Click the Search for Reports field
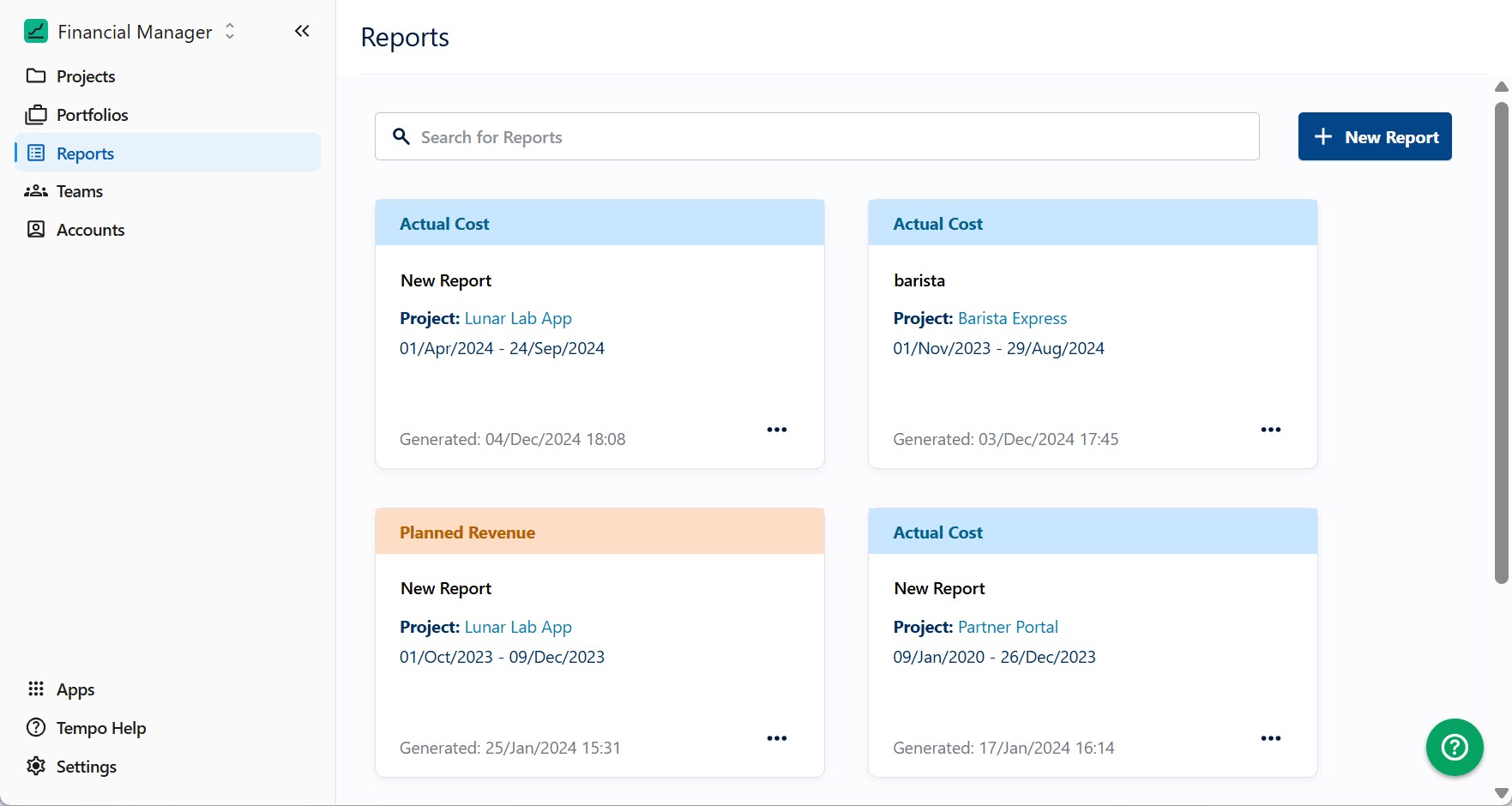The image size is (1512, 806). 816,136
